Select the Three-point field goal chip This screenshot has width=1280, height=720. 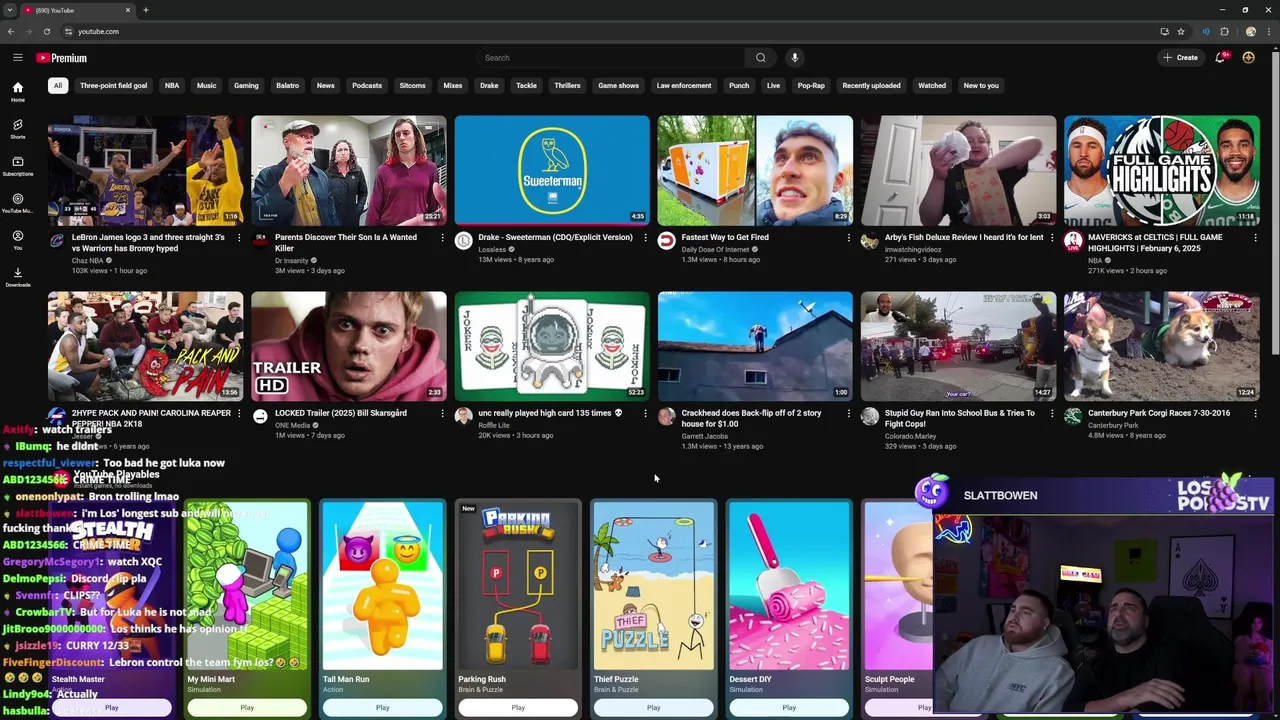[113, 86]
